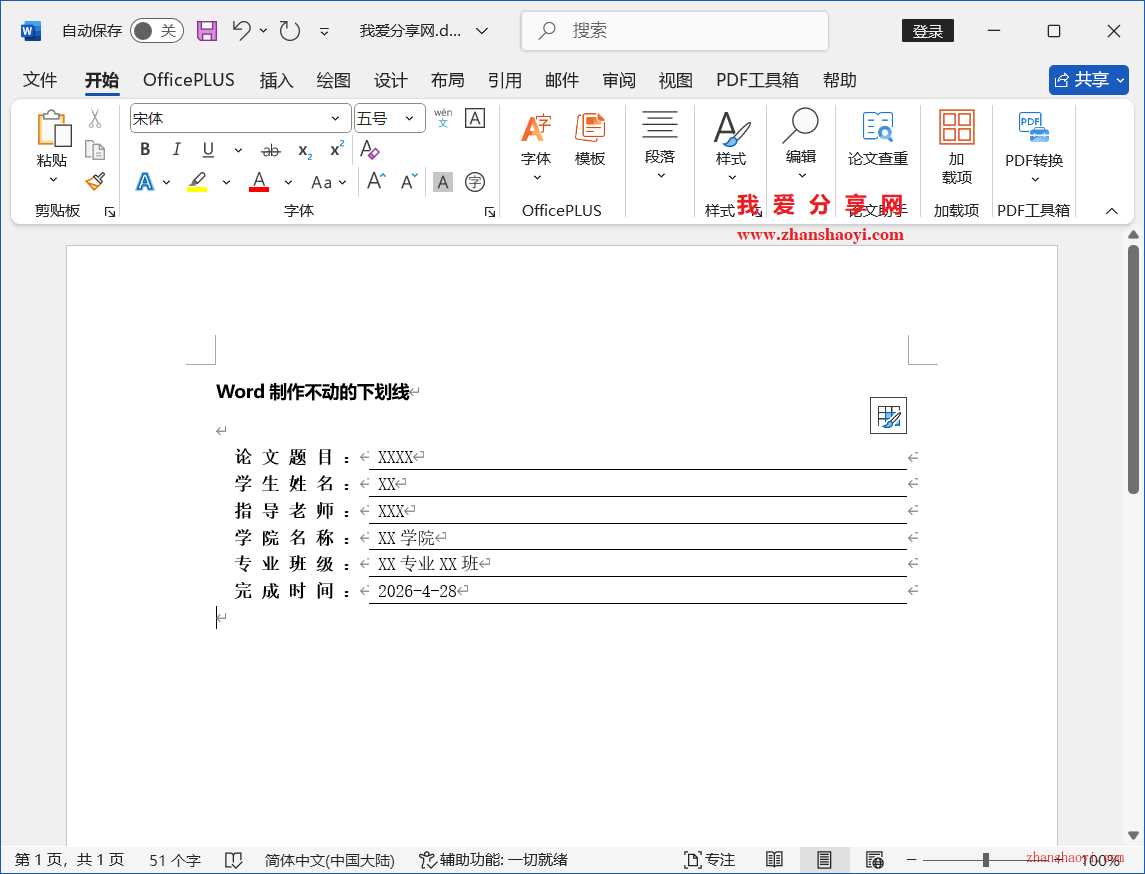Image resolution: width=1145 pixels, height=874 pixels.
Task: Open Change Case Aa dropdown
Action: [328, 182]
